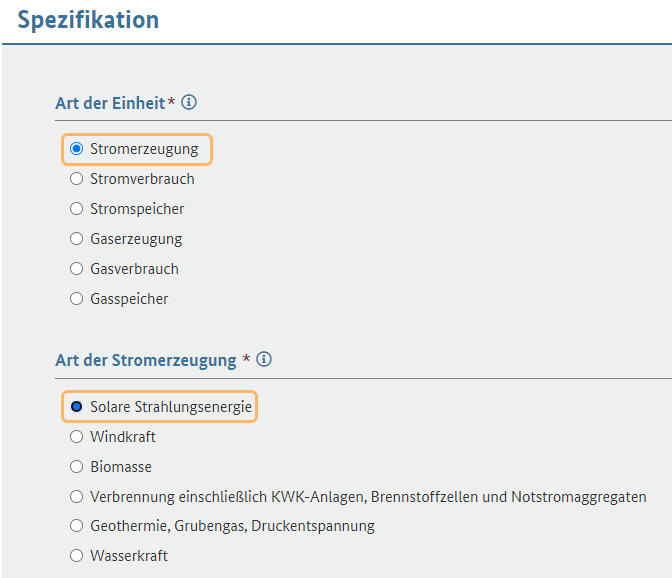This screenshot has width=672, height=578.
Task: Select the Gasverbrauch radio button
Action: tap(76, 269)
